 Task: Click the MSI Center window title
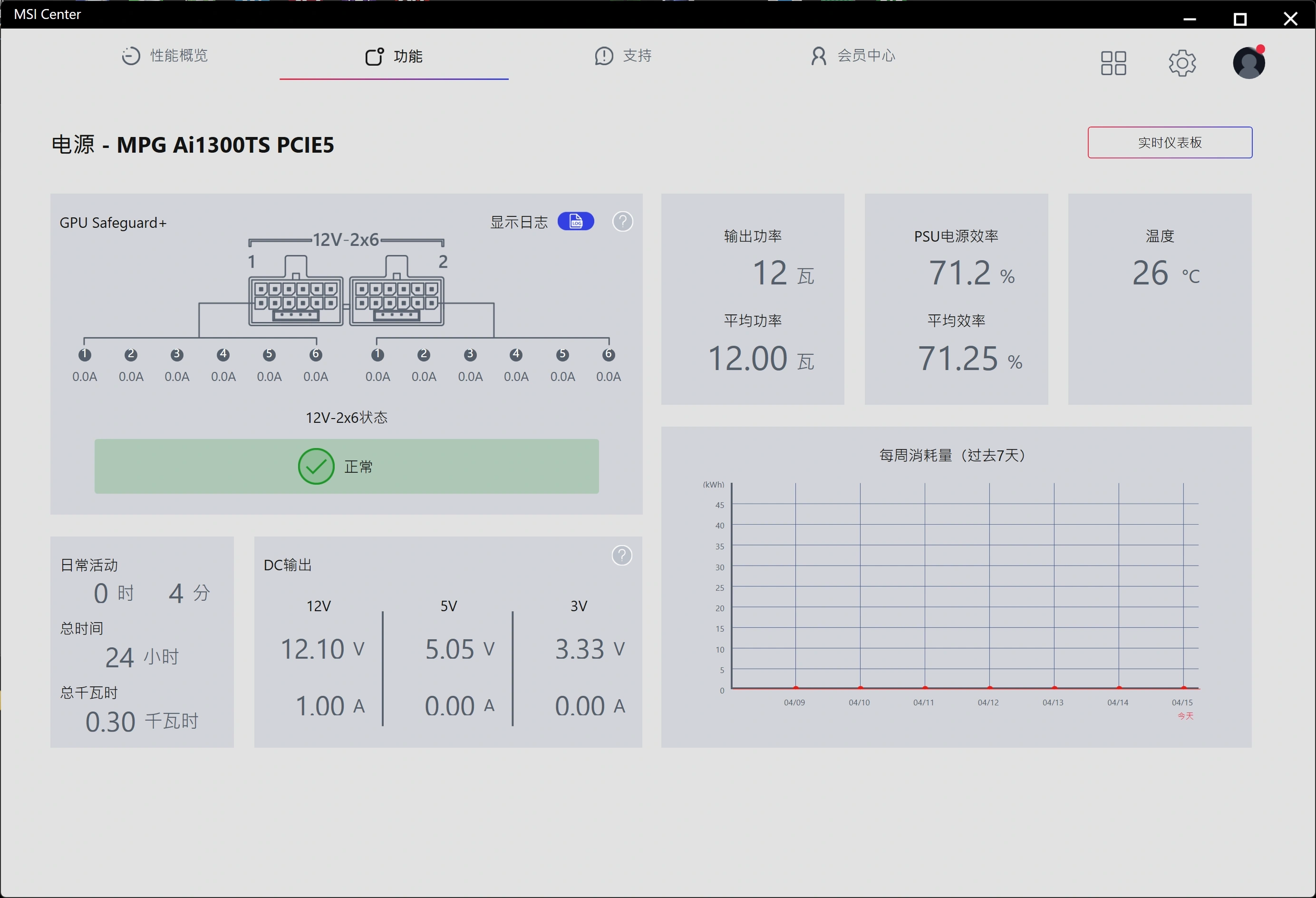click(x=47, y=14)
